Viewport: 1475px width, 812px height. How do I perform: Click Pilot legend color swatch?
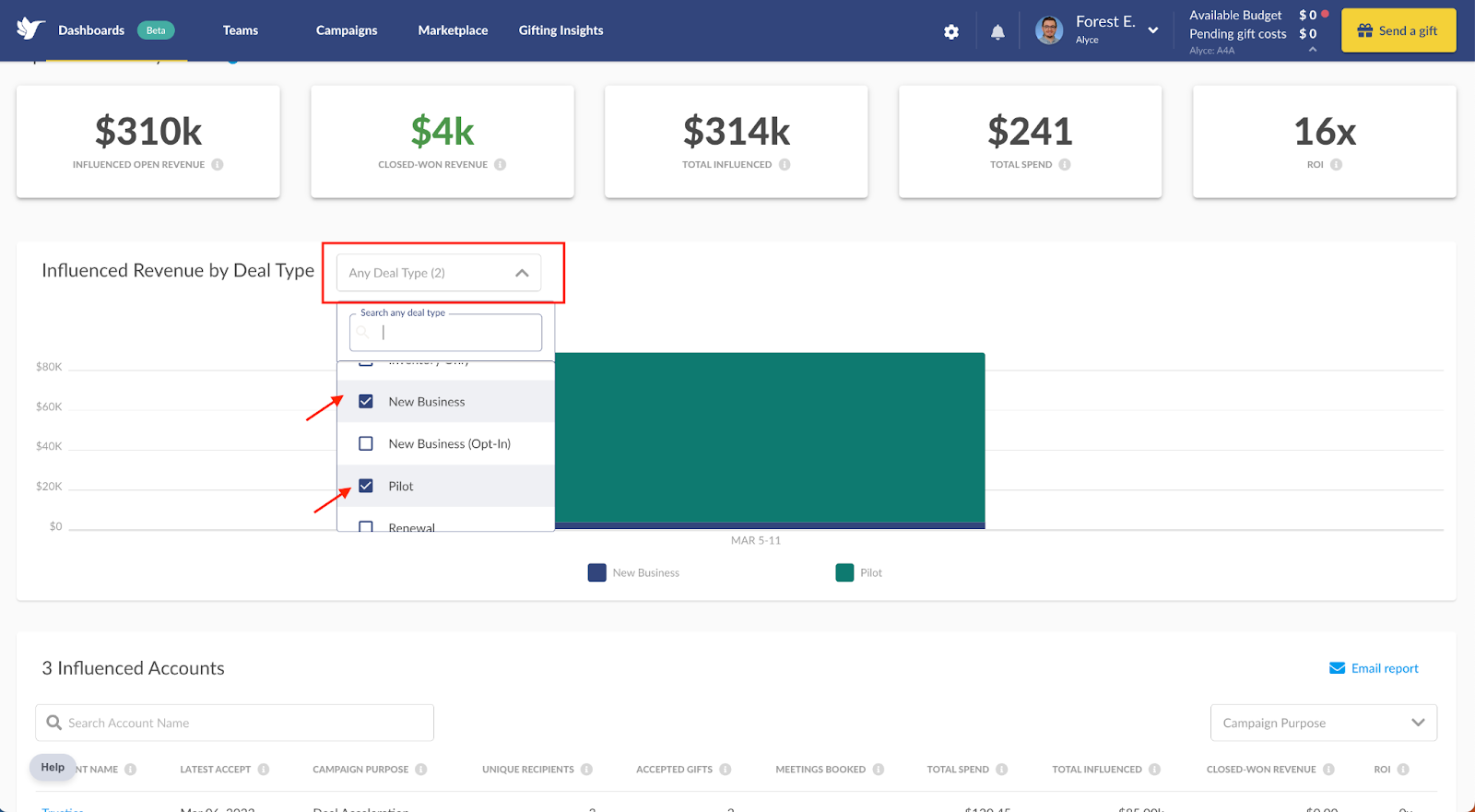(x=844, y=572)
